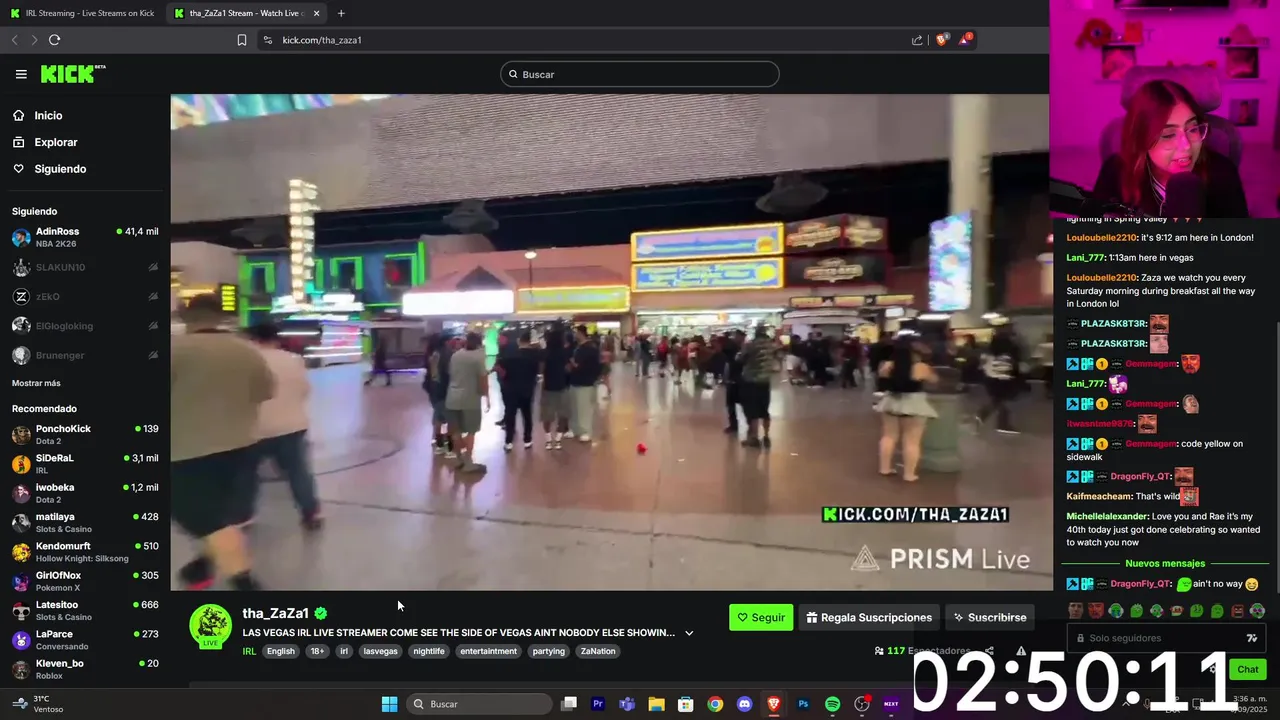The image size is (1280, 720).
Task: Click the share icon in address bar
Action: tap(917, 40)
